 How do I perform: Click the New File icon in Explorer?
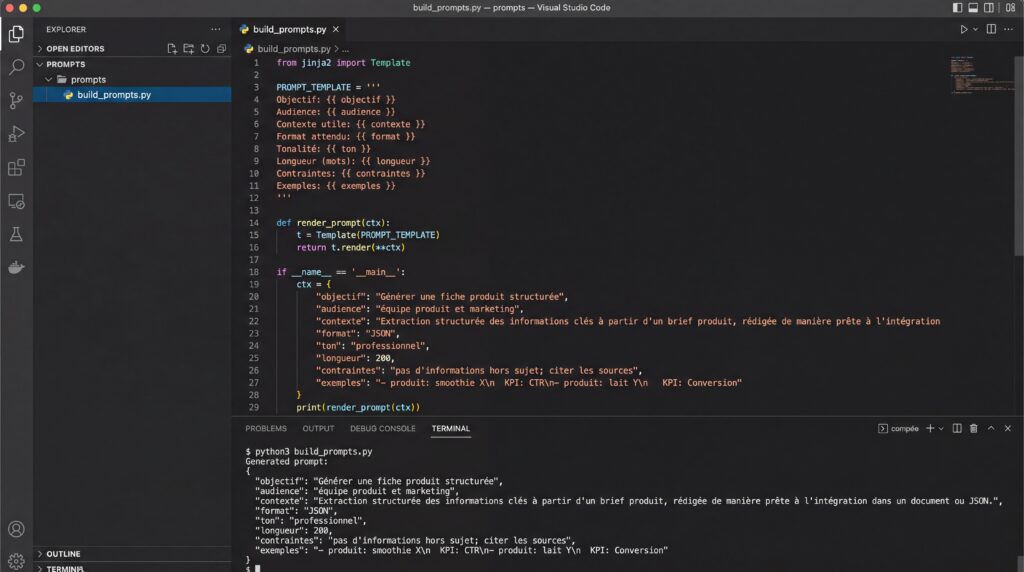pyautogui.click(x=172, y=48)
